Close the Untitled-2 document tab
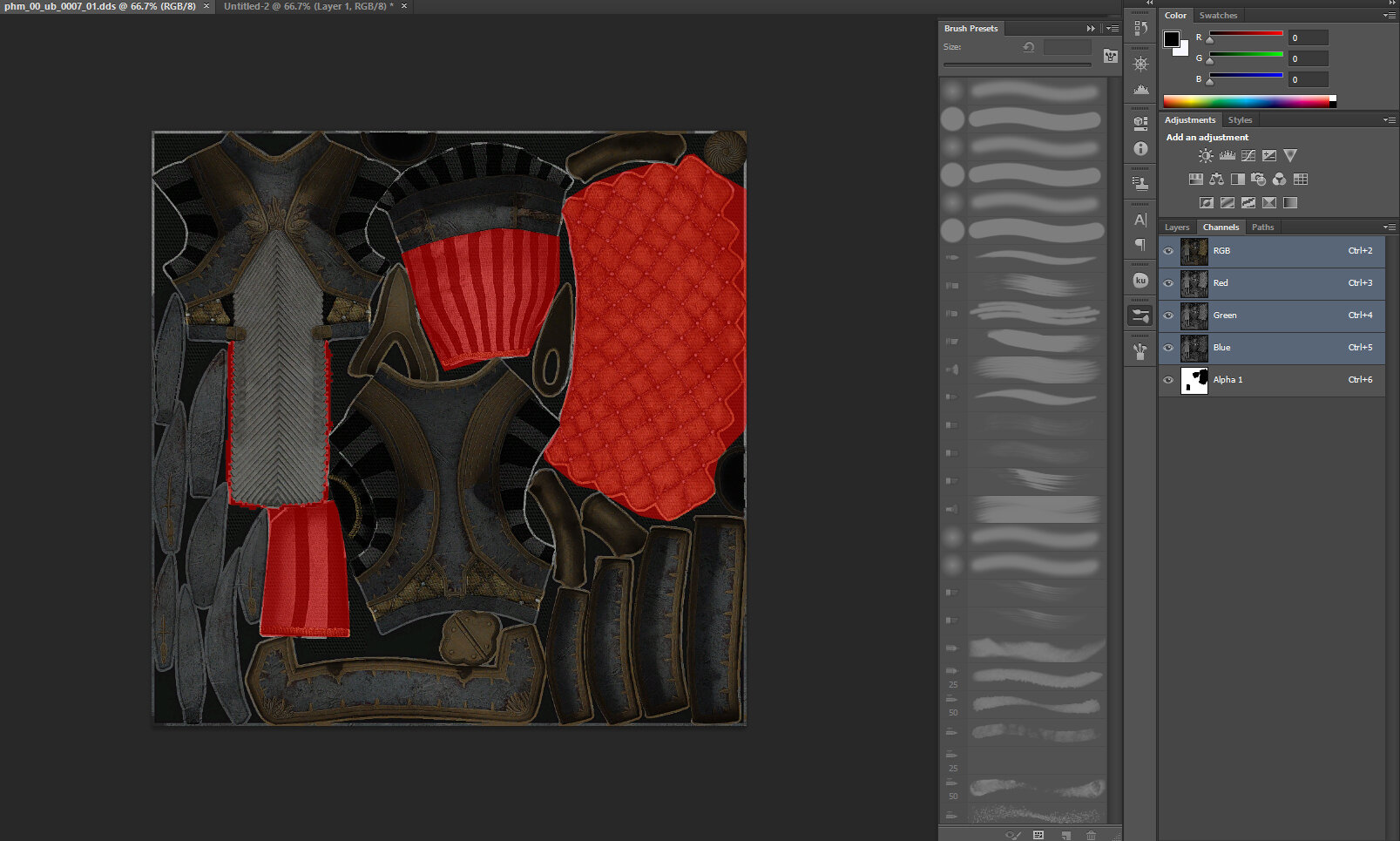The height and width of the screenshot is (841, 1400). (x=404, y=6)
